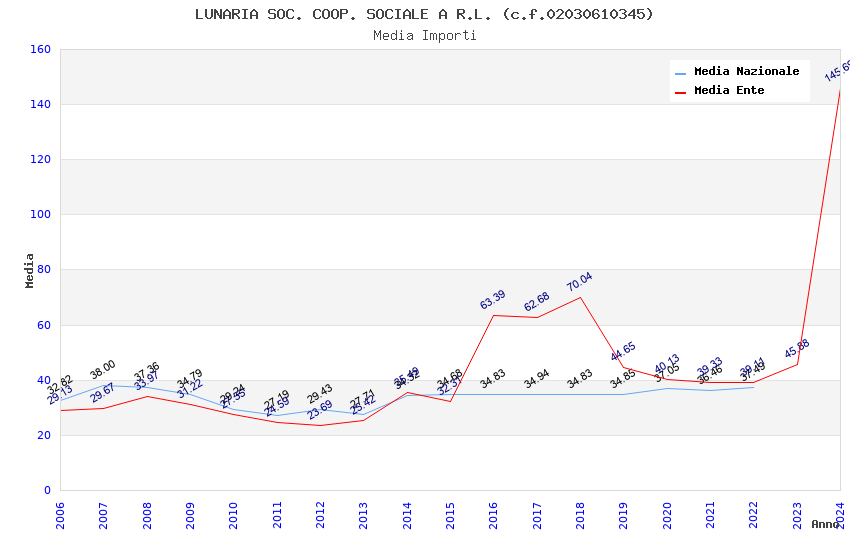Click the 2015 year label
The height and width of the screenshot is (550, 850).
pyautogui.click(x=450, y=515)
